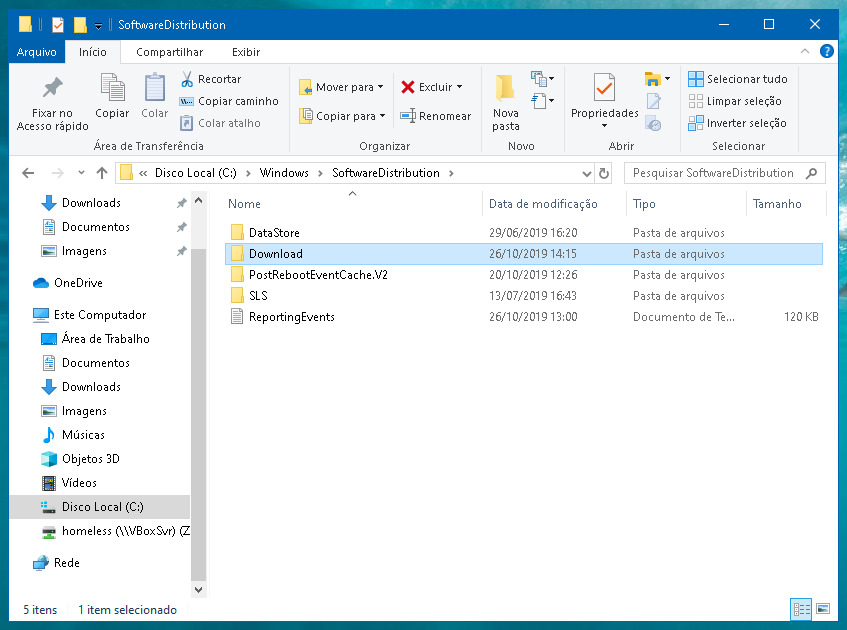Refresh the folder with the reload icon
Screen dimensions: 847x630
[x=604, y=173]
